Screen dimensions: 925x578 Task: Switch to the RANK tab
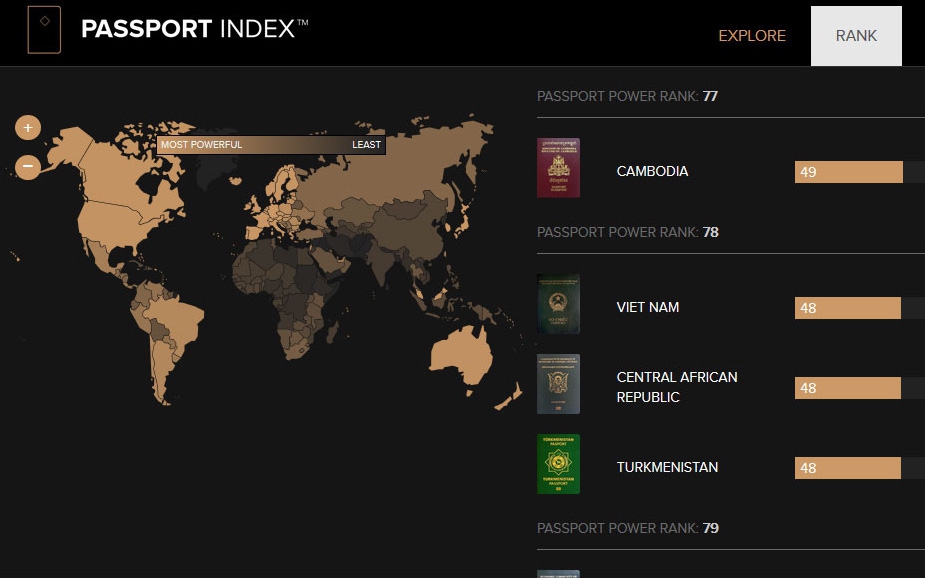pyautogui.click(x=856, y=35)
